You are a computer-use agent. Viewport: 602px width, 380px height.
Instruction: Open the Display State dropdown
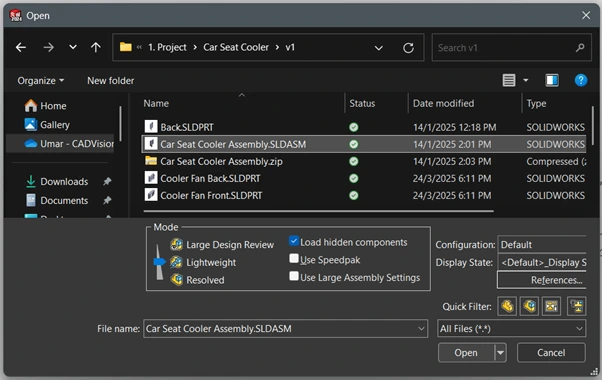pos(542,262)
